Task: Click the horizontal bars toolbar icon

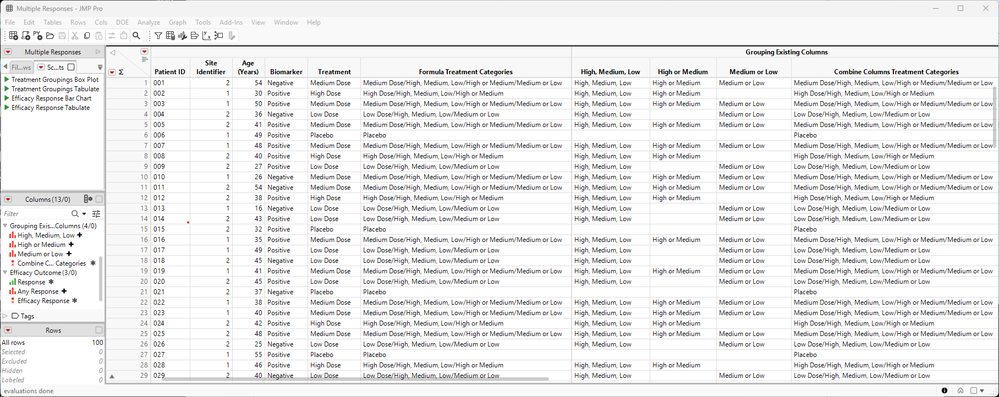Action: [x=194, y=36]
